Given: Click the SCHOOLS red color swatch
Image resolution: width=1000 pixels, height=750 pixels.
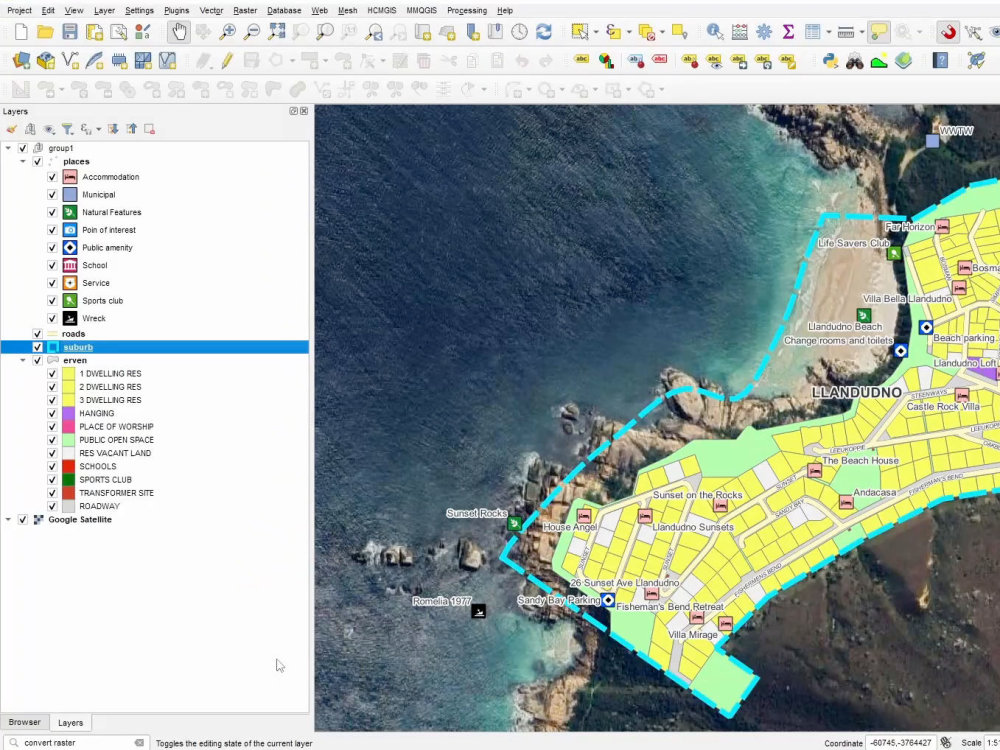Looking at the screenshot, I should [x=68, y=466].
